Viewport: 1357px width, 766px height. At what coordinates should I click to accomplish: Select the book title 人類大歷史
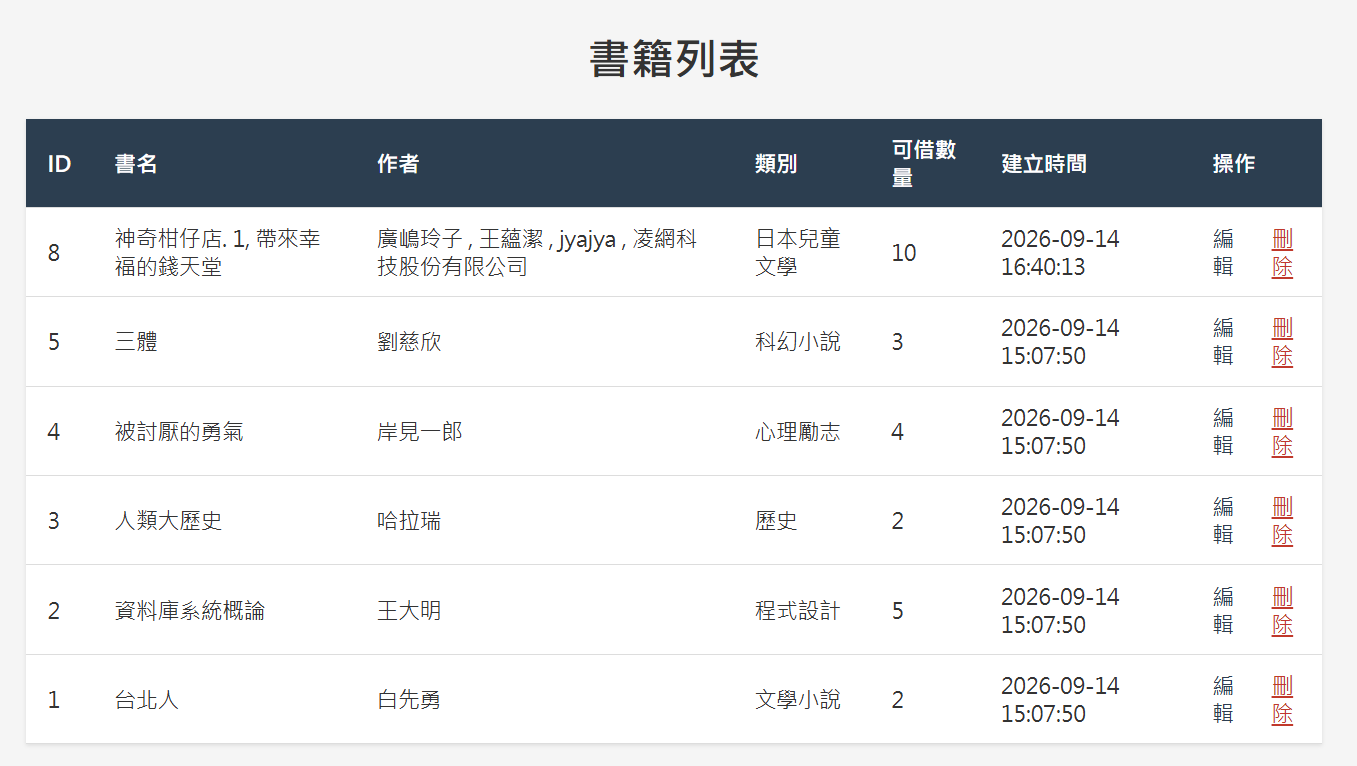[168, 520]
